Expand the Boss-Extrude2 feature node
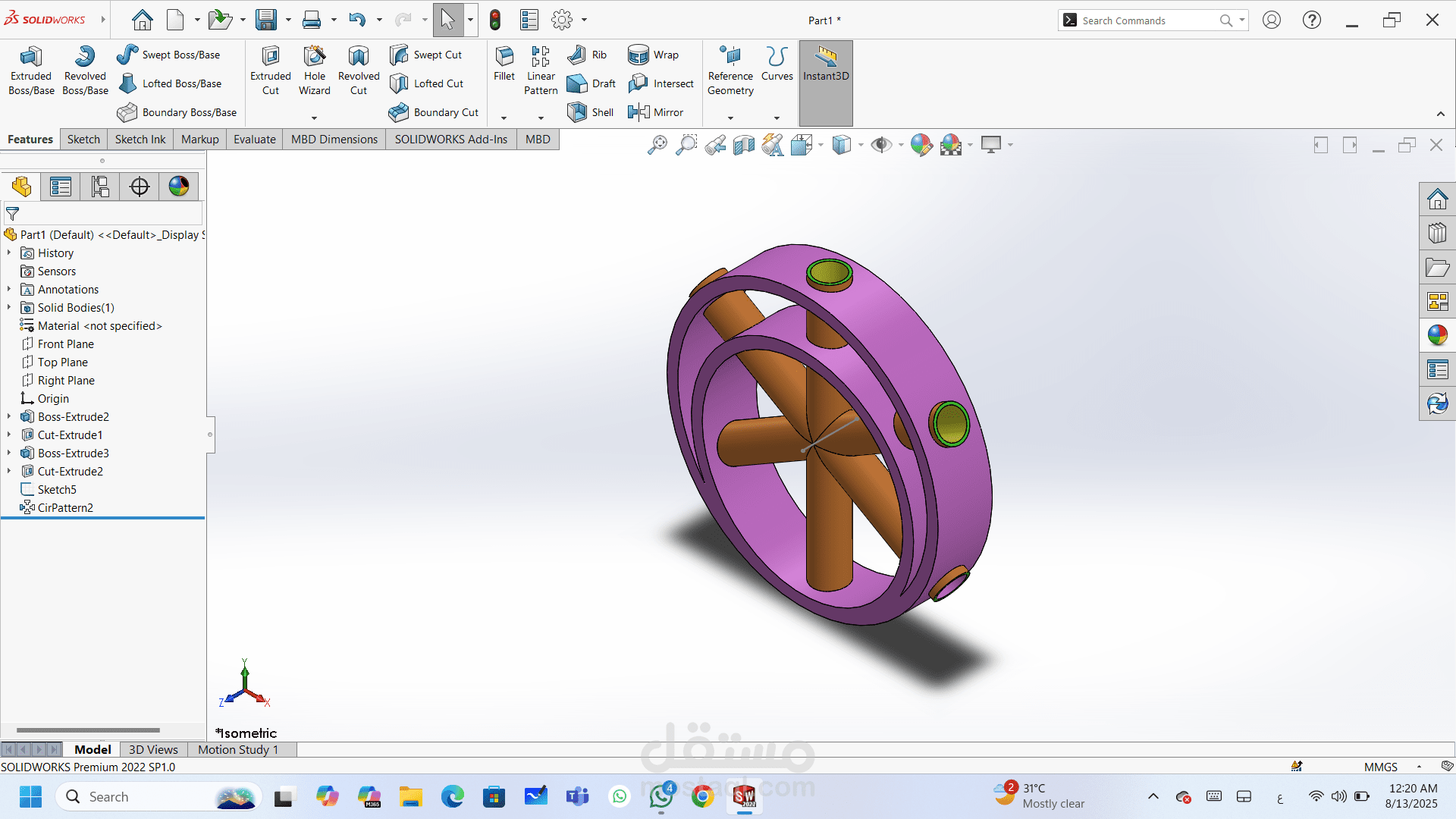This screenshot has width=1456, height=819. (8, 416)
